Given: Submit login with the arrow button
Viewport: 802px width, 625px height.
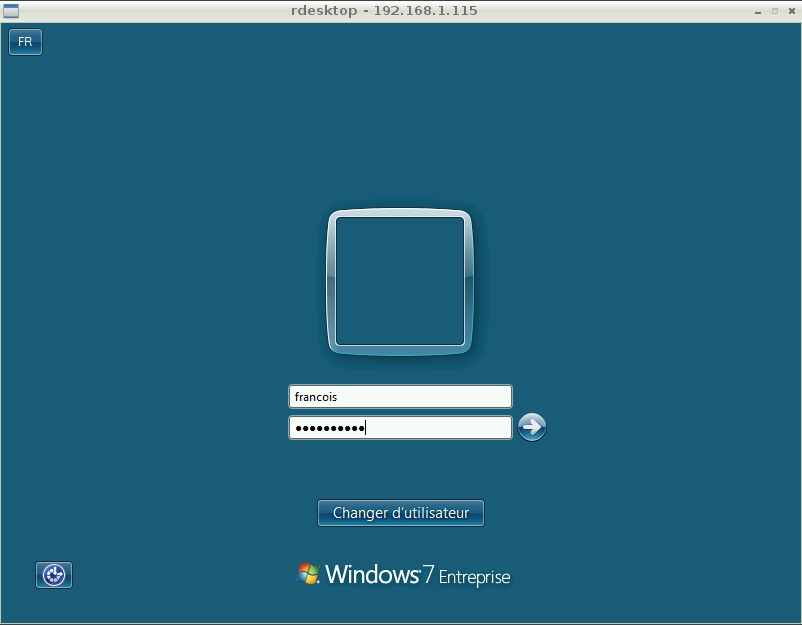Looking at the screenshot, I should (532, 427).
